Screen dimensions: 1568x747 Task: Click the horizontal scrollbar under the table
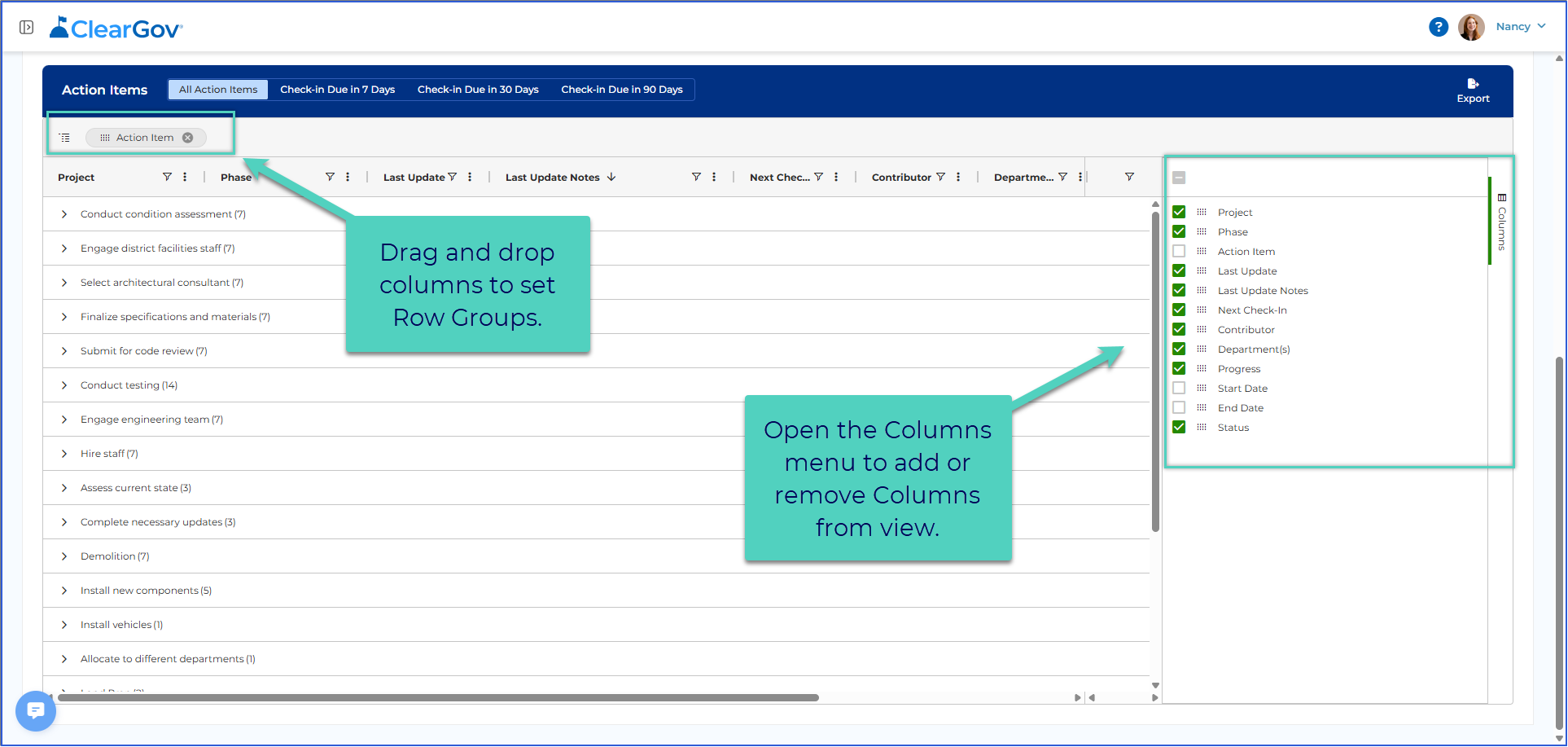point(438,697)
